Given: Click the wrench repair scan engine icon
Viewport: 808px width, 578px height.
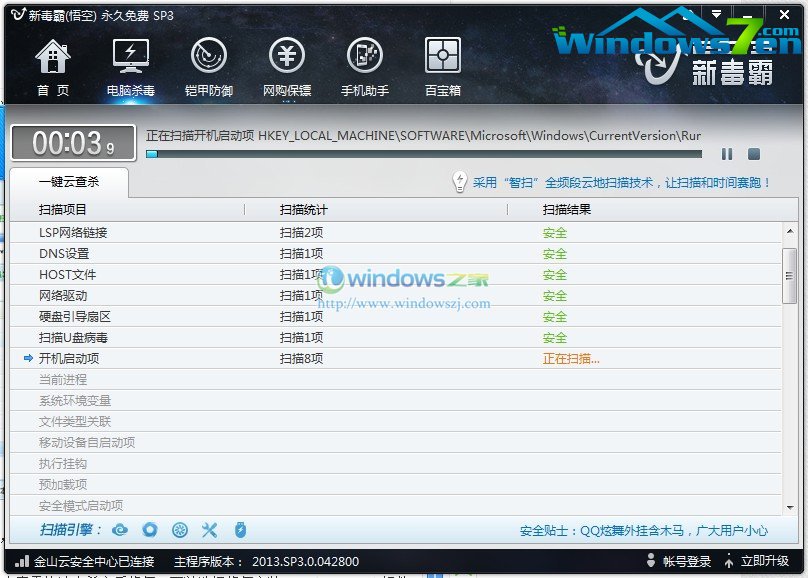Looking at the screenshot, I should [209, 530].
